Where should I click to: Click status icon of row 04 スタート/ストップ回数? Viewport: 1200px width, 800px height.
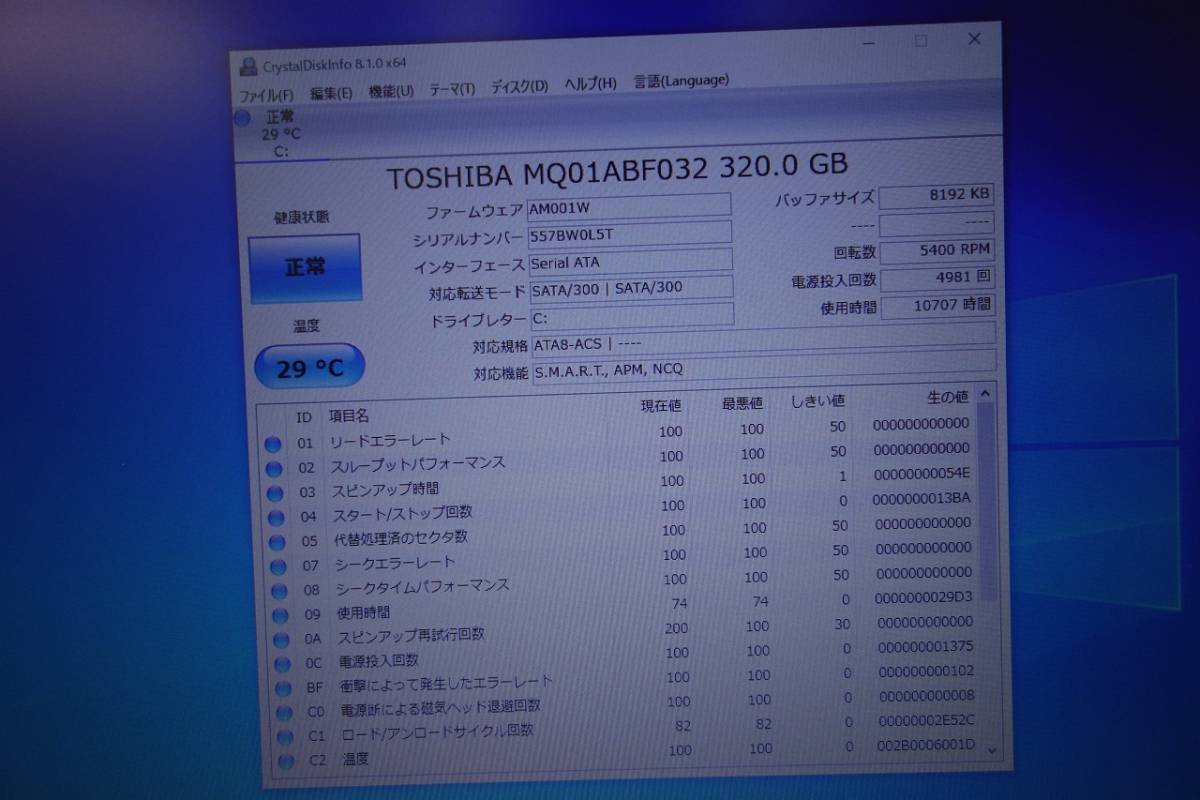[276, 518]
